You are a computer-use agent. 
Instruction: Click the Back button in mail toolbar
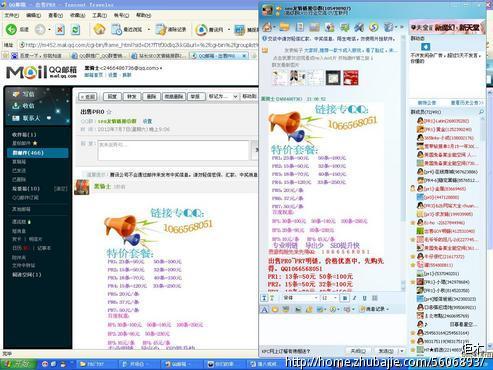pyautogui.click(x=88, y=97)
